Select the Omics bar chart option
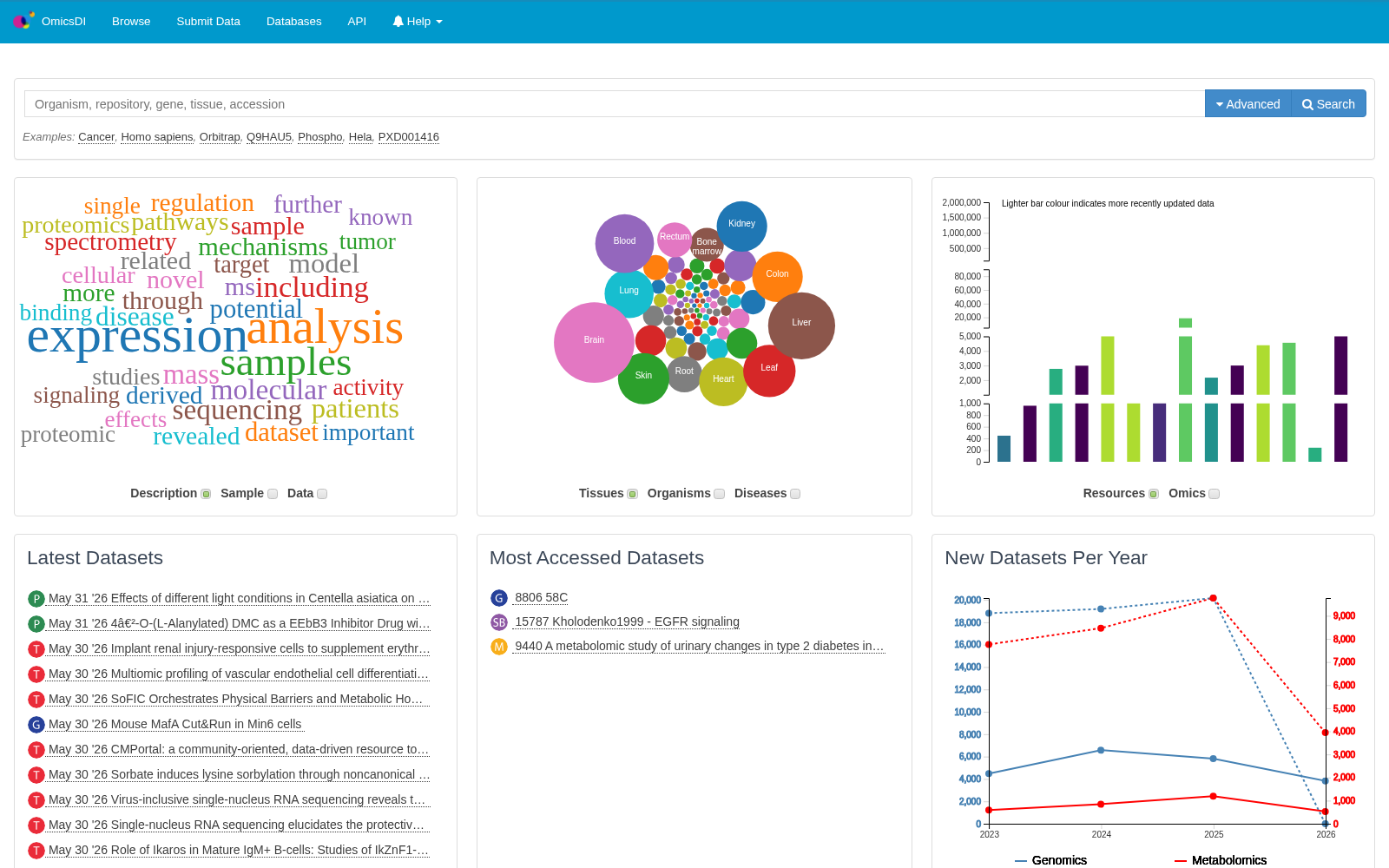1389x868 pixels. pyautogui.click(x=1215, y=494)
